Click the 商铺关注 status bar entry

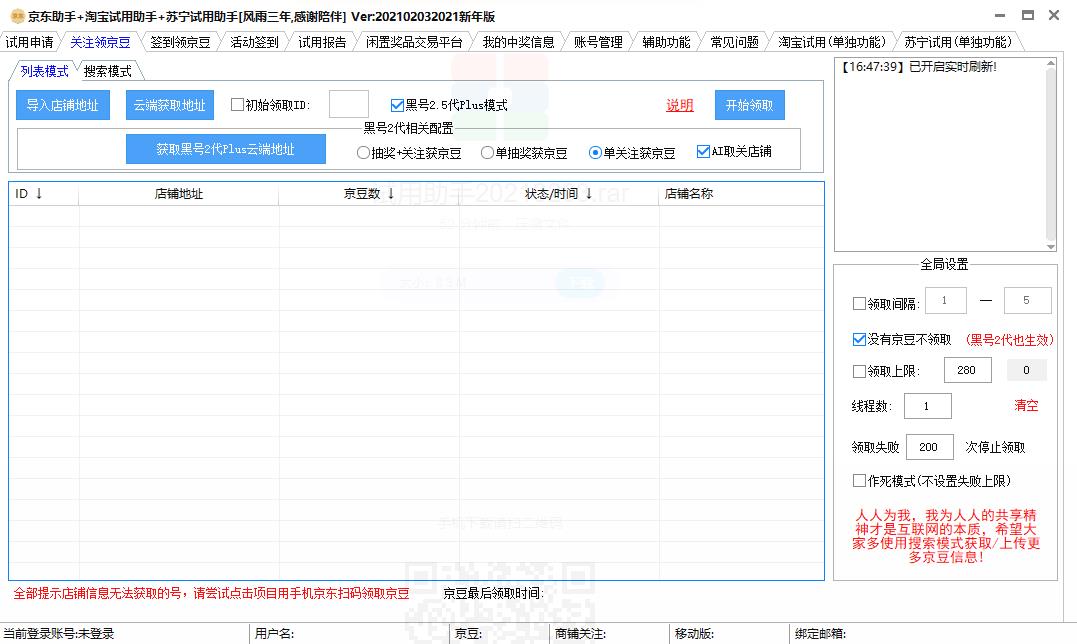(x=580, y=634)
